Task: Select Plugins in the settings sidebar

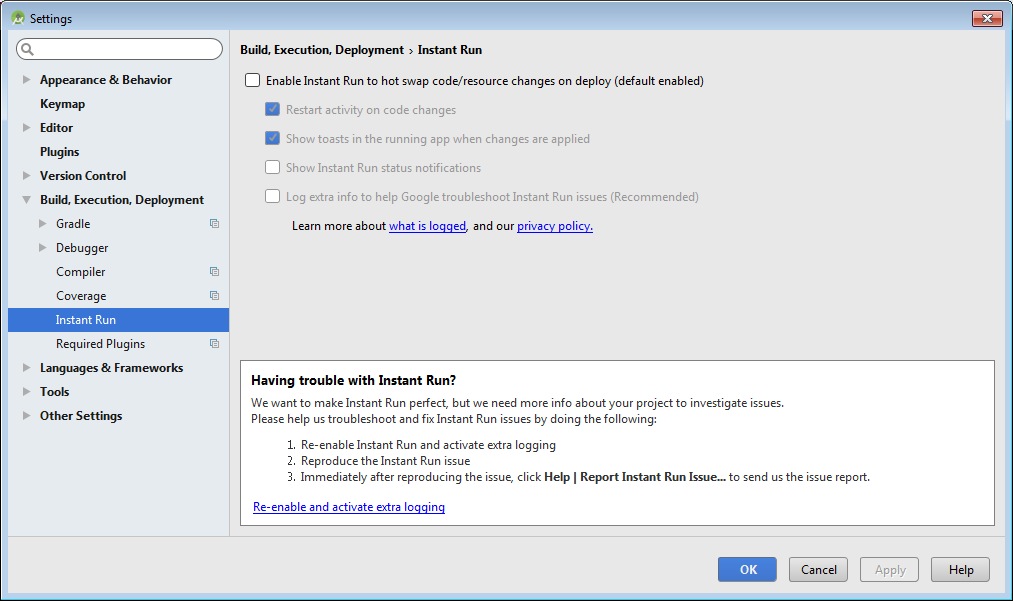Action: point(60,151)
